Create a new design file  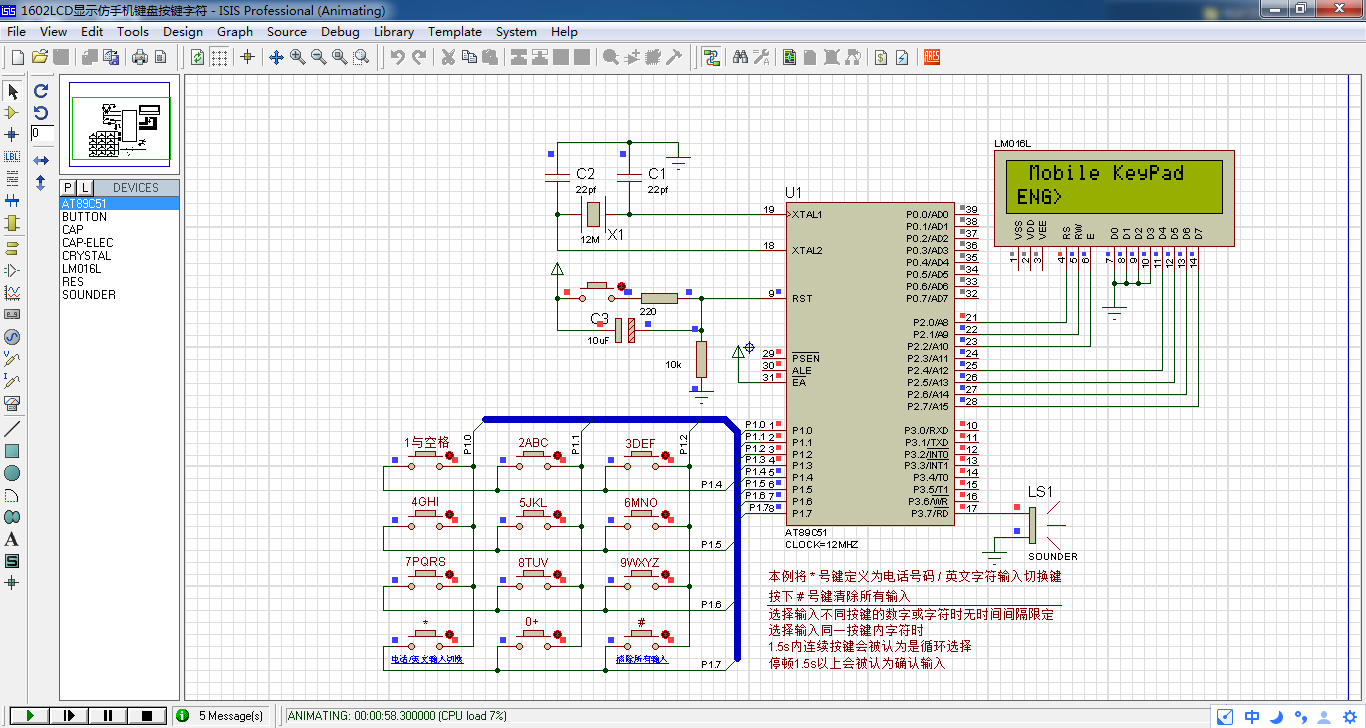(17, 57)
